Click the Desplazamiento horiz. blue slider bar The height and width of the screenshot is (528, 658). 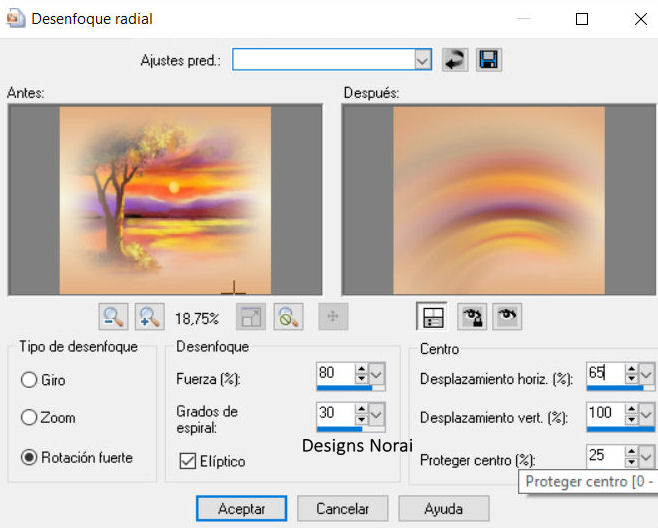[621, 388]
